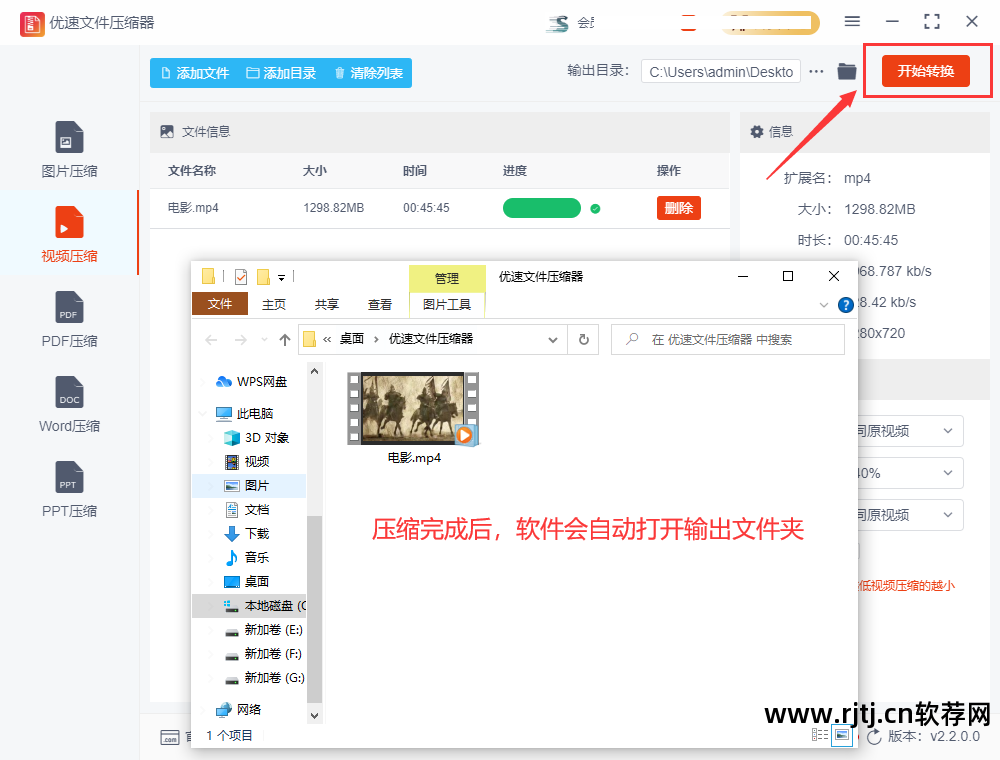Switch to the 主页 ribbon tab

point(274,305)
